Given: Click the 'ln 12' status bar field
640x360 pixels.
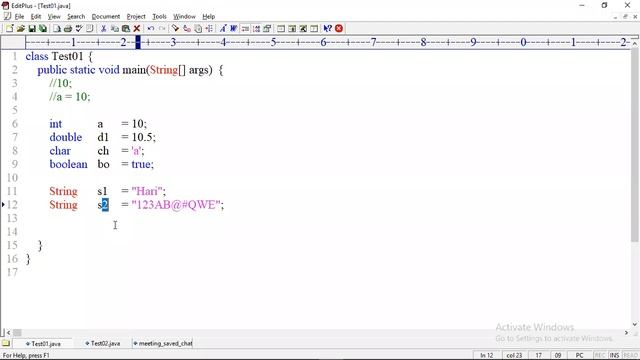Looking at the screenshot, I should coord(487,356).
